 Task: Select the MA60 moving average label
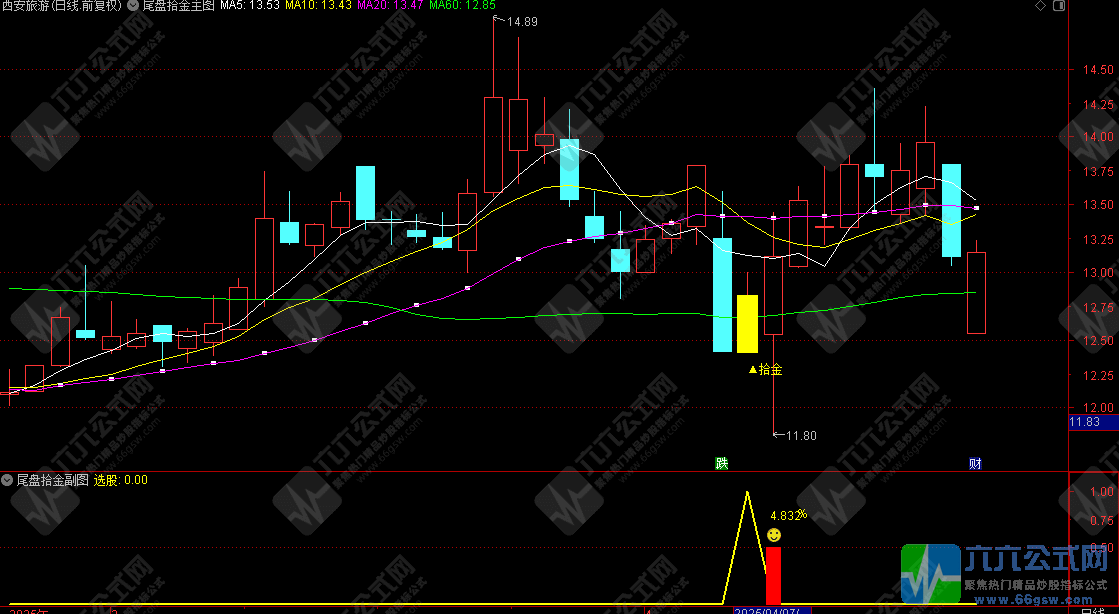462,6
